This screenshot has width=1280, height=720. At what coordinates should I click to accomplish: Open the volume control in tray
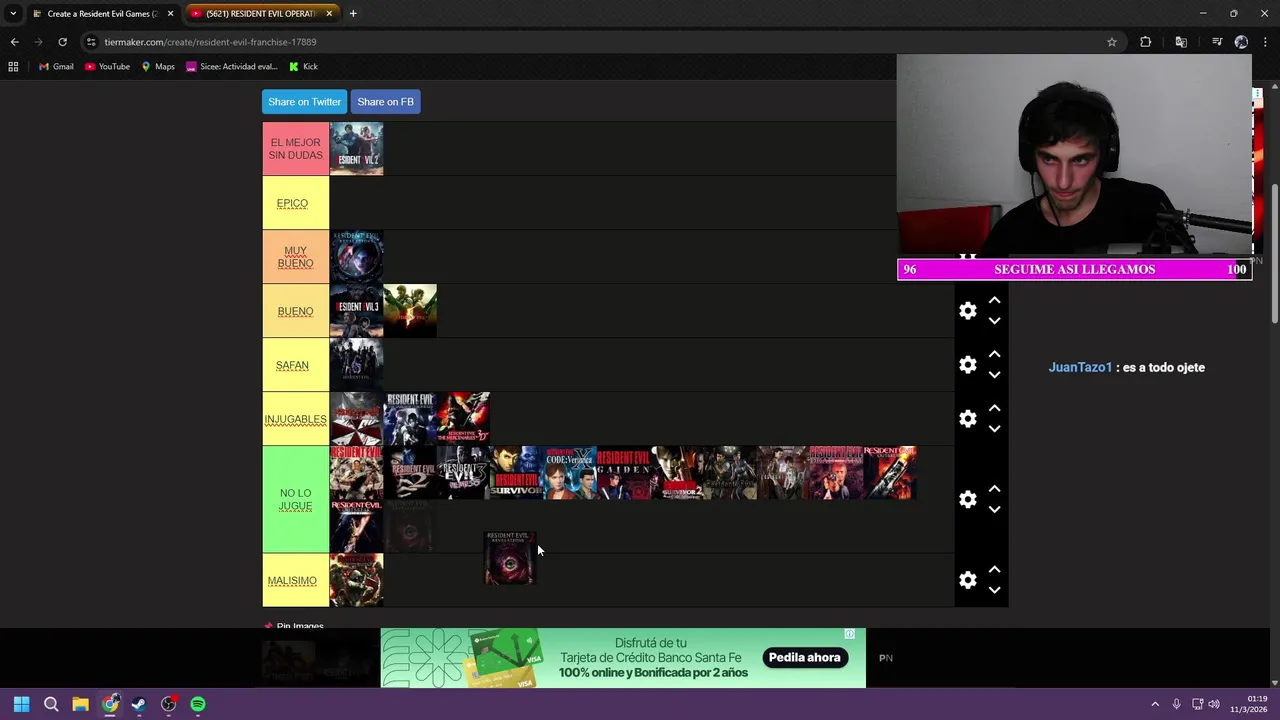pyautogui.click(x=1215, y=704)
